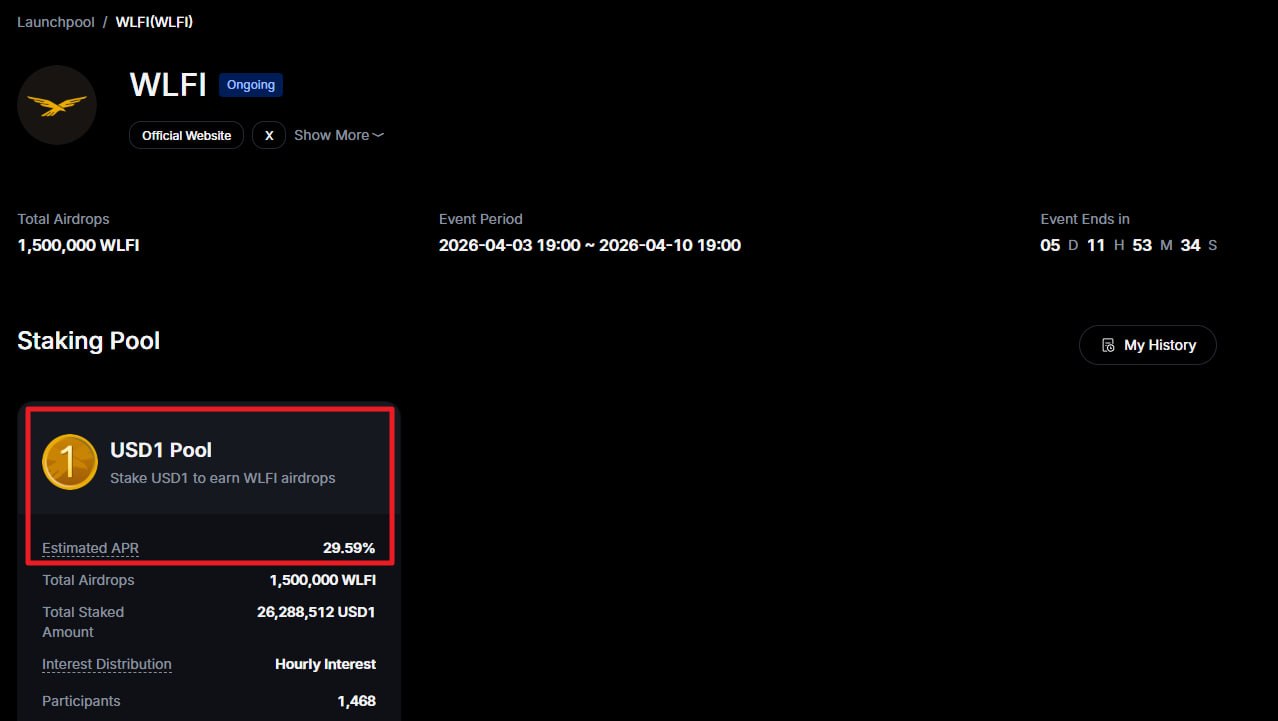This screenshot has height=721, width=1278.
Task: Click the Staking Pool heading
Action: pos(89,340)
